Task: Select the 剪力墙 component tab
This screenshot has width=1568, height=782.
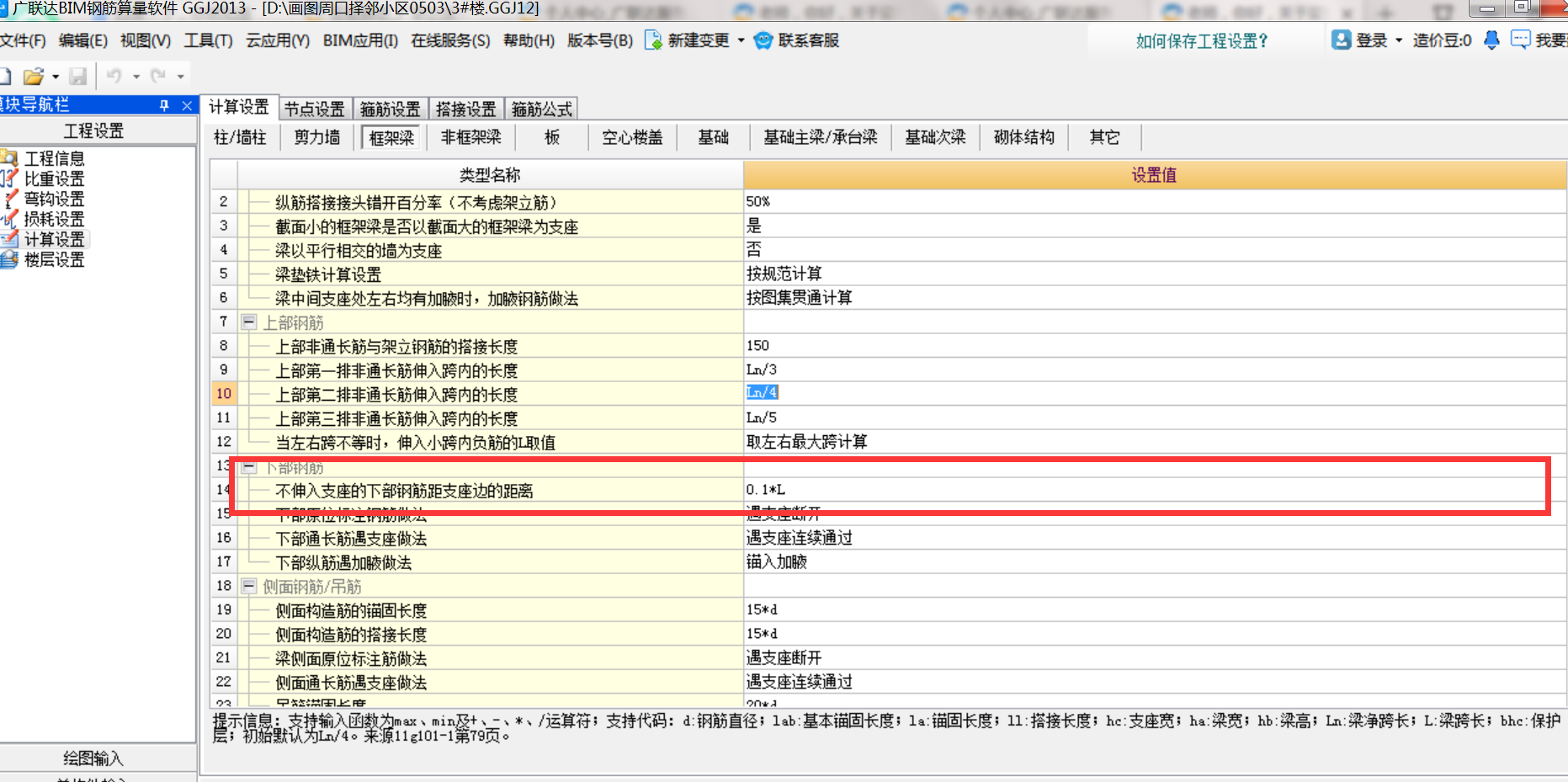Action: (x=317, y=137)
